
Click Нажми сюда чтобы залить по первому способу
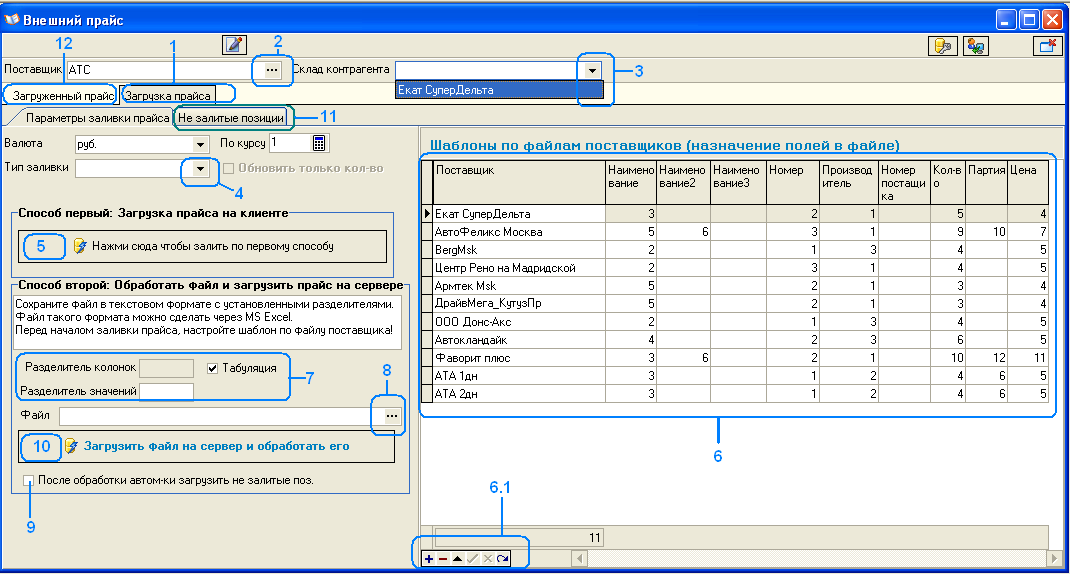pos(202,246)
